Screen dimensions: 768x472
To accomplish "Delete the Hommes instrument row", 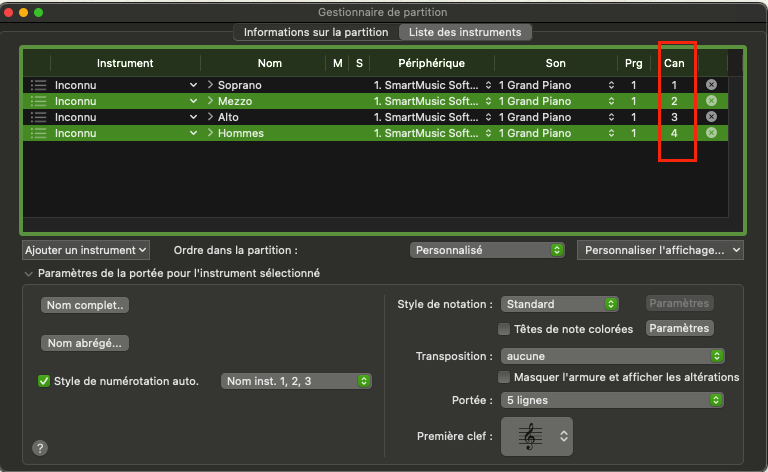I will (x=711, y=133).
